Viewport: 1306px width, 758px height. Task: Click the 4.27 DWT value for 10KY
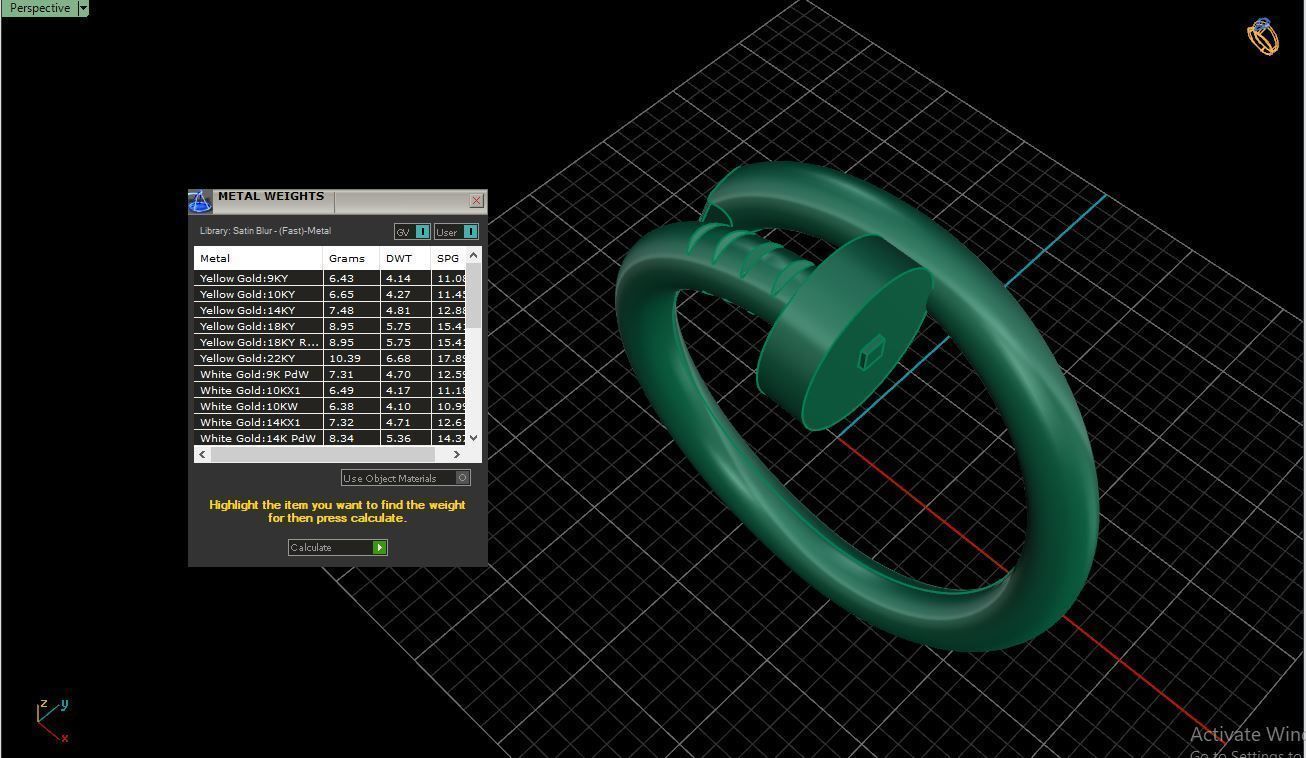(398, 294)
